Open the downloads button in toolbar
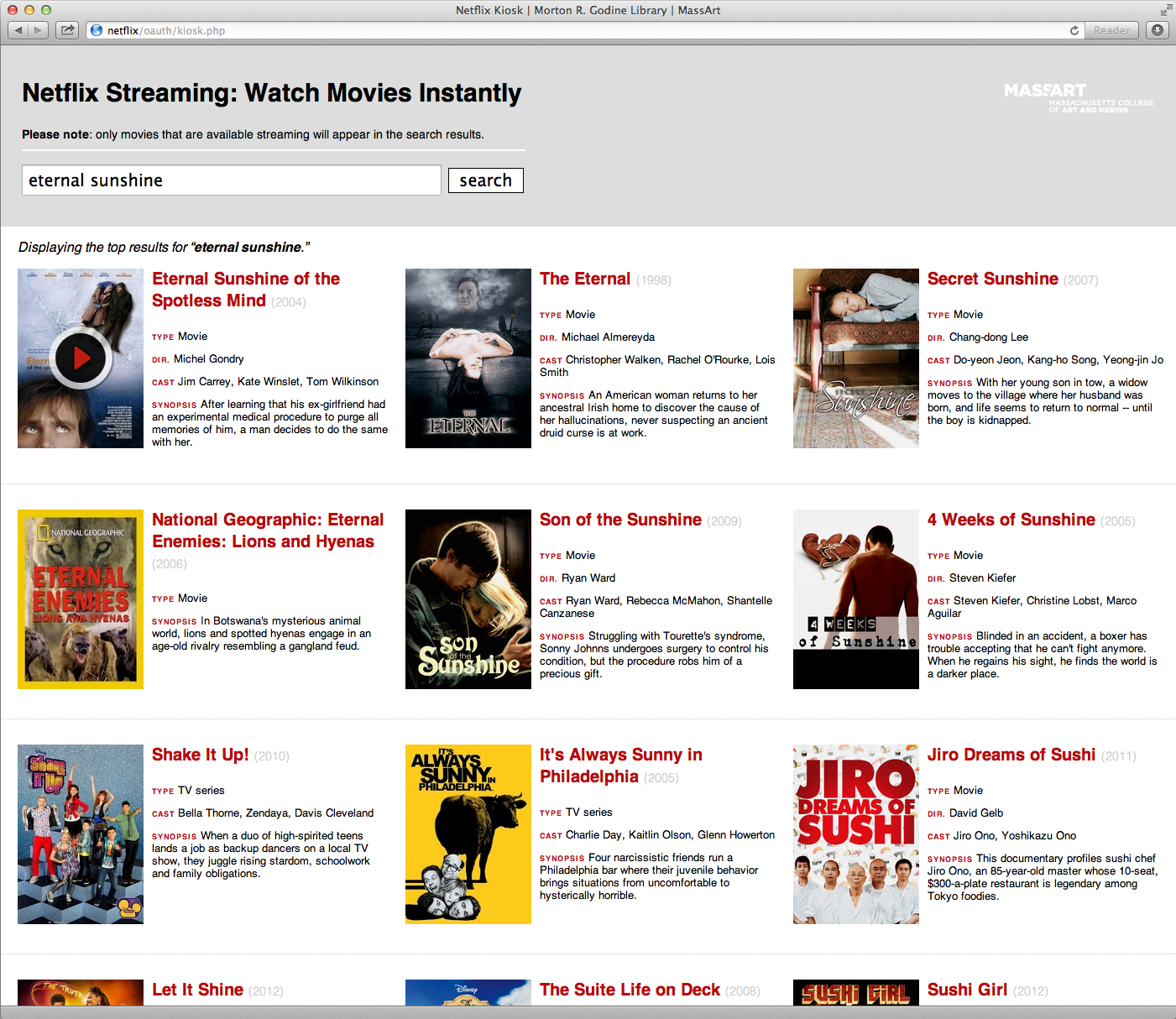The width and height of the screenshot is (1176, 1019). [x=1158, y=30]
